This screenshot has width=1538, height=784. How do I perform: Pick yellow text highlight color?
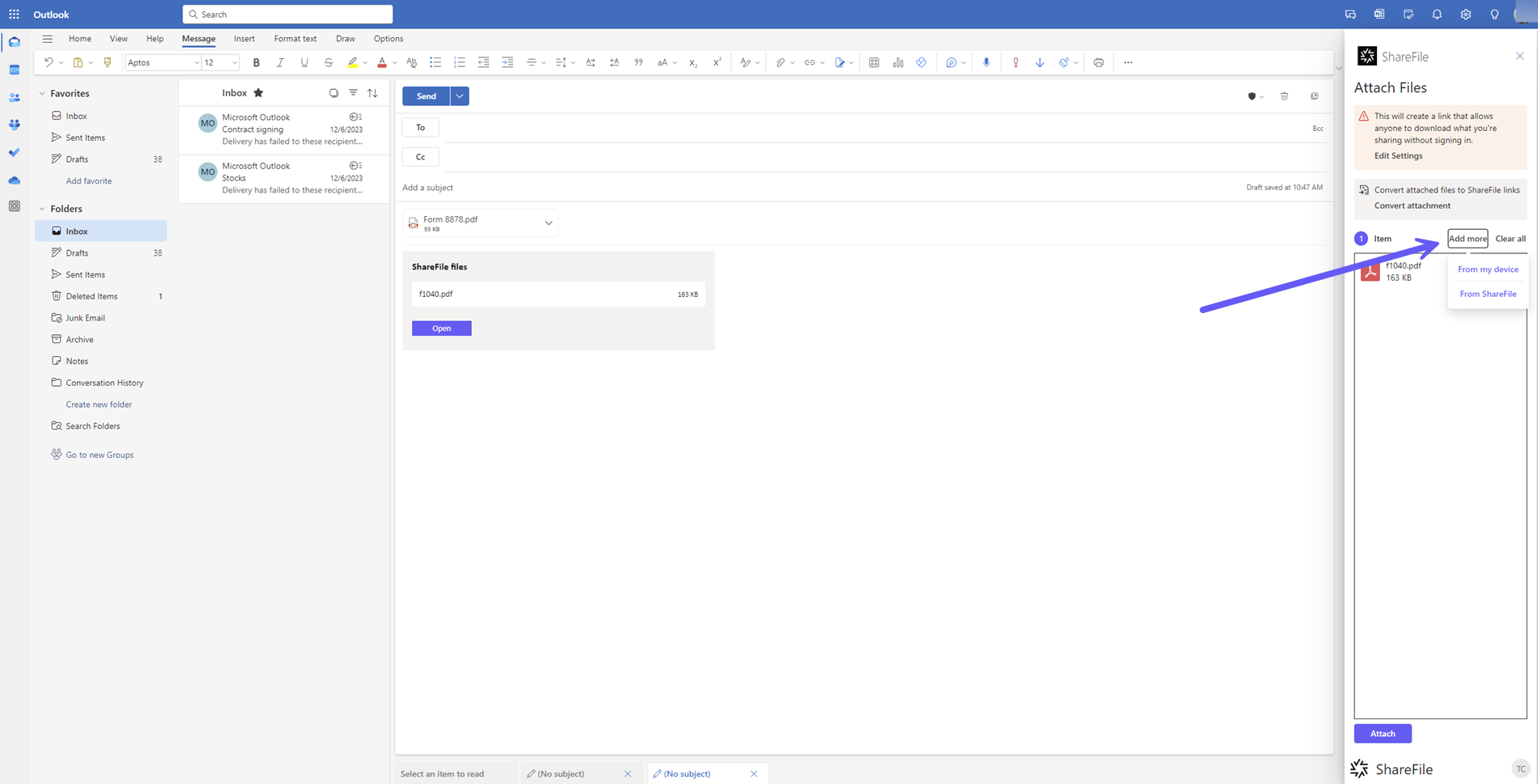point(352,62)
